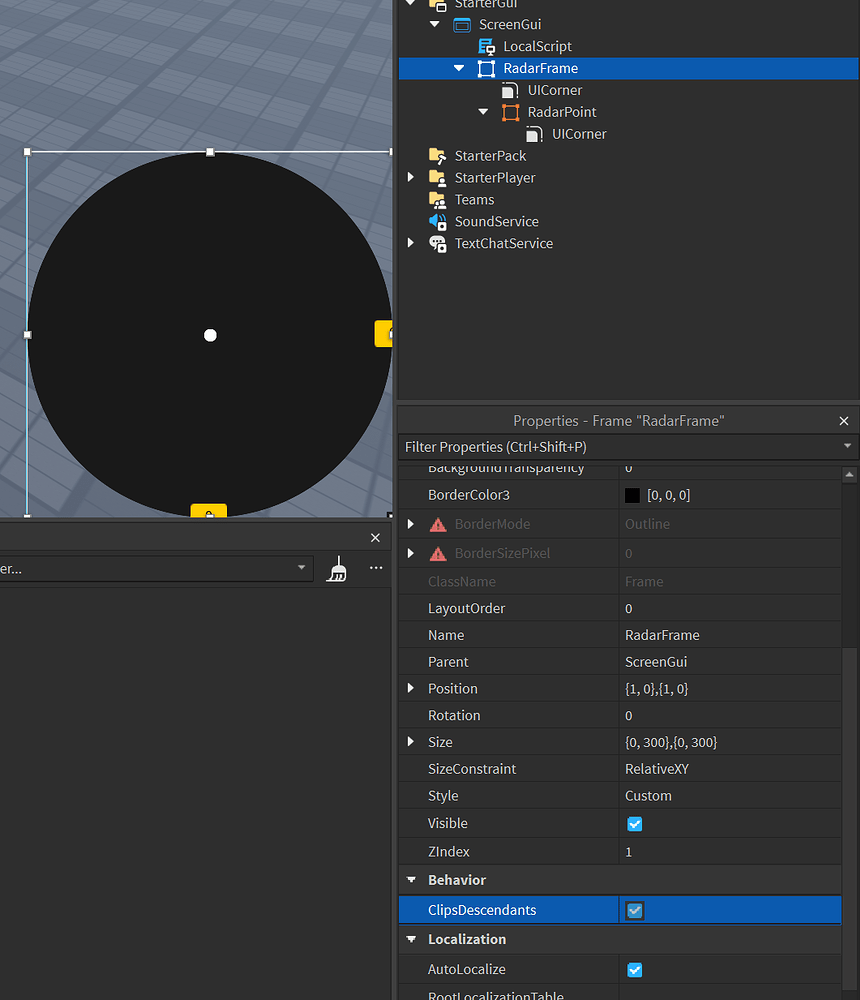
Task: Uncheck the Visible property checkbox
Action: [634, 823]
